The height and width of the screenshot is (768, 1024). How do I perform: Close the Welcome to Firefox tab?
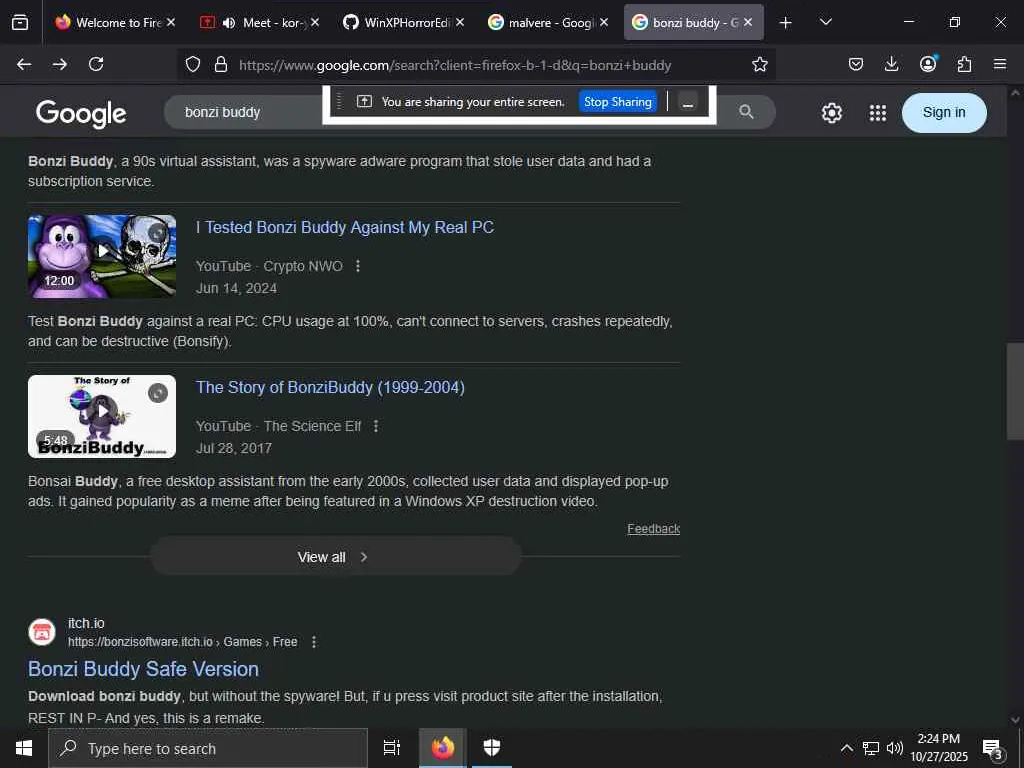click(171, 23)
